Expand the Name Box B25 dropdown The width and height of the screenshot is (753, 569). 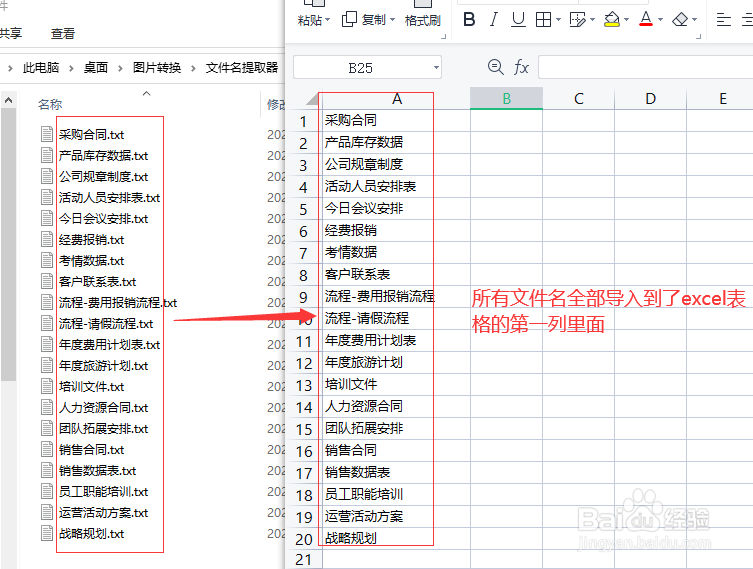(436, 67)
